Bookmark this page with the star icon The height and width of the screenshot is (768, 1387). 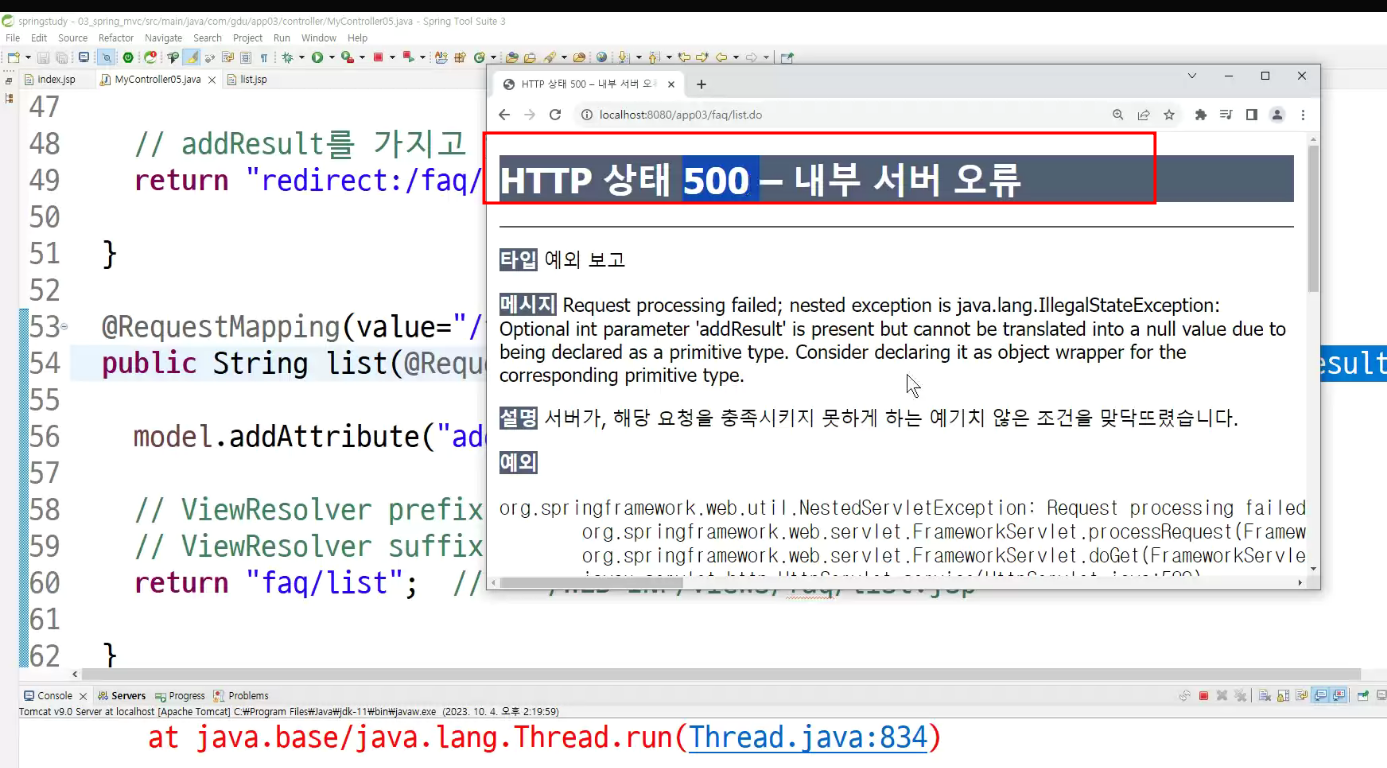tap(1168, 115)
